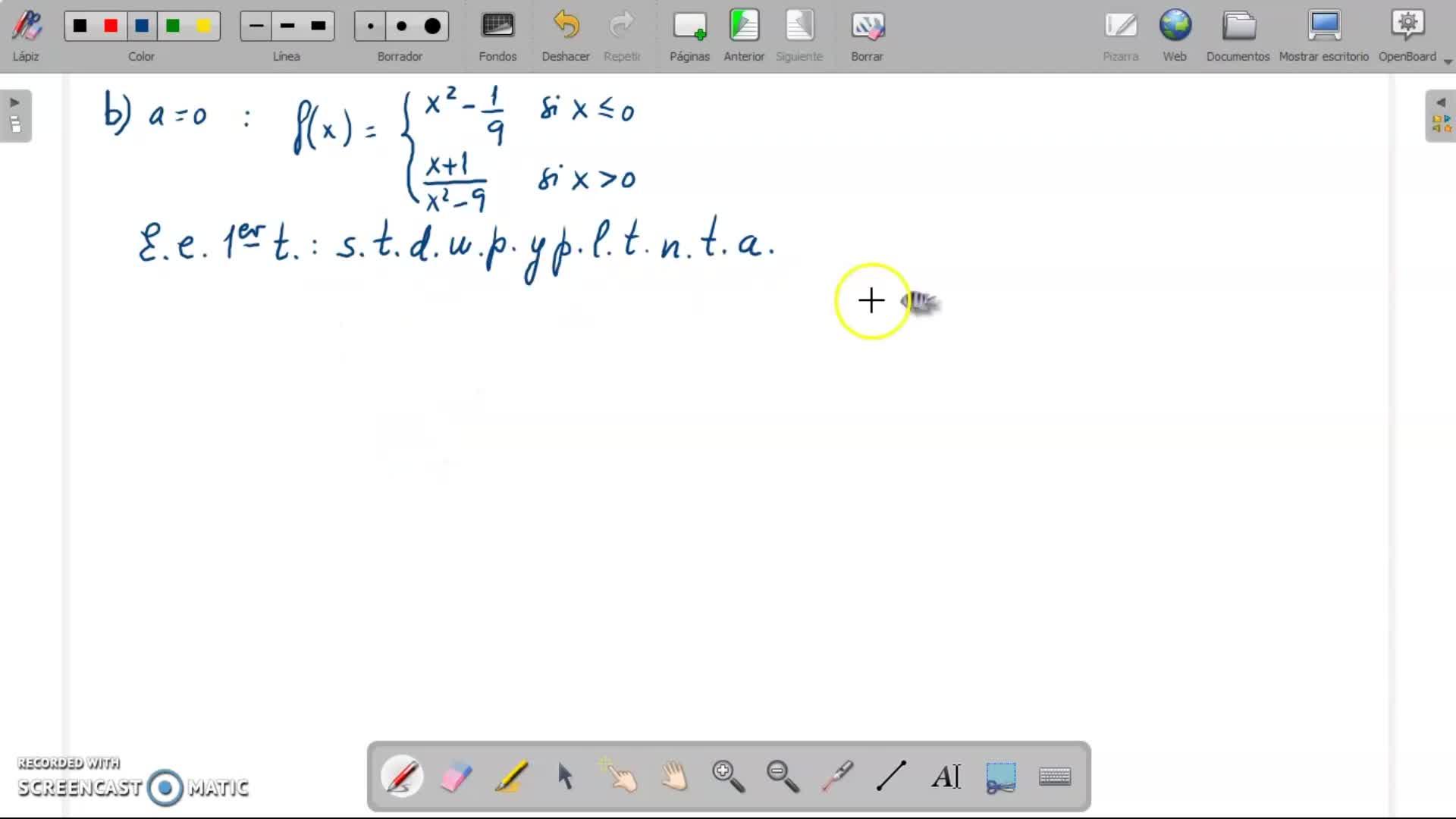
Task: Expand the left page panel
Action: coord(15,115)
